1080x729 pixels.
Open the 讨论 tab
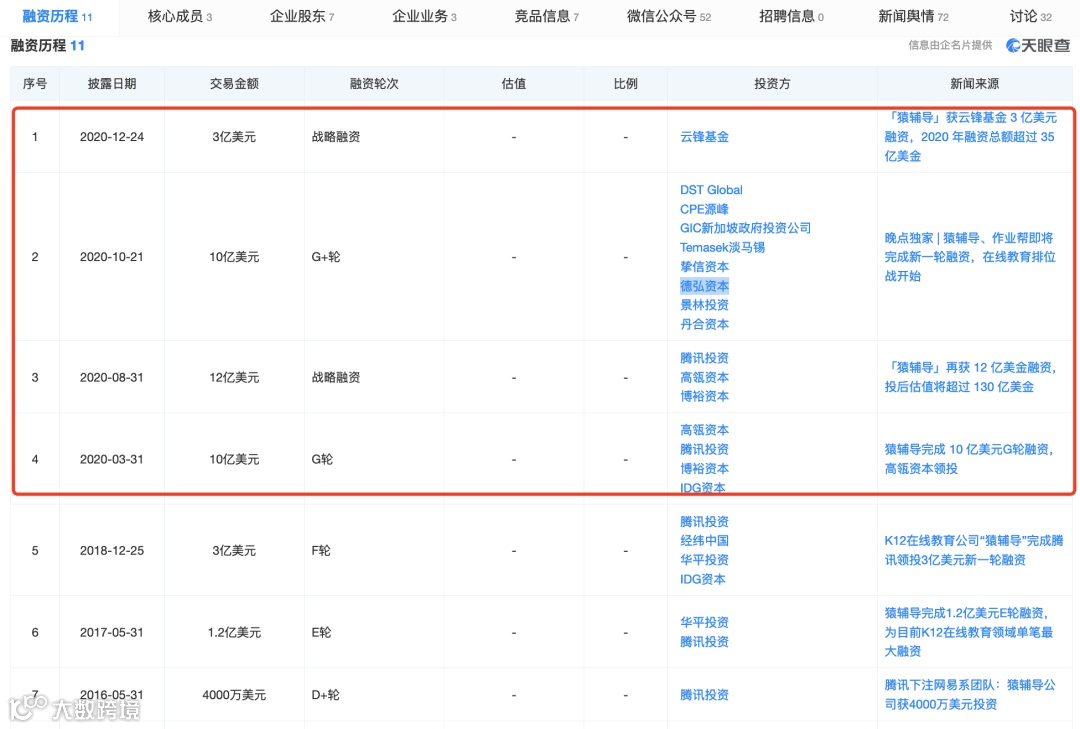pyautogui.click(x=1030, y=16)
